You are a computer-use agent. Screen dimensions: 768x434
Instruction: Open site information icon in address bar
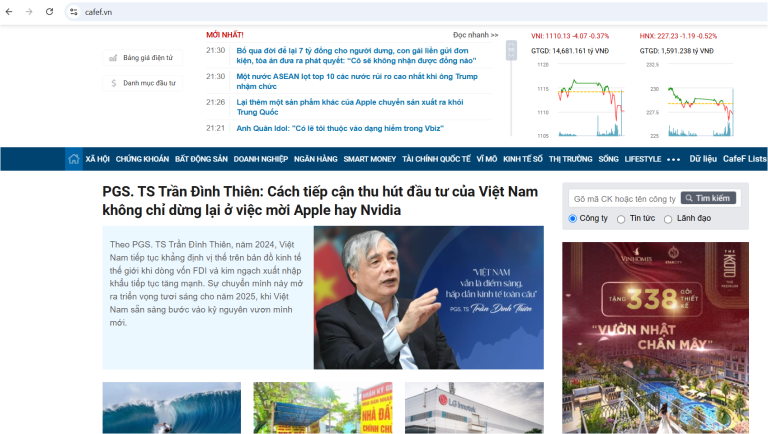tap(73, 12)
